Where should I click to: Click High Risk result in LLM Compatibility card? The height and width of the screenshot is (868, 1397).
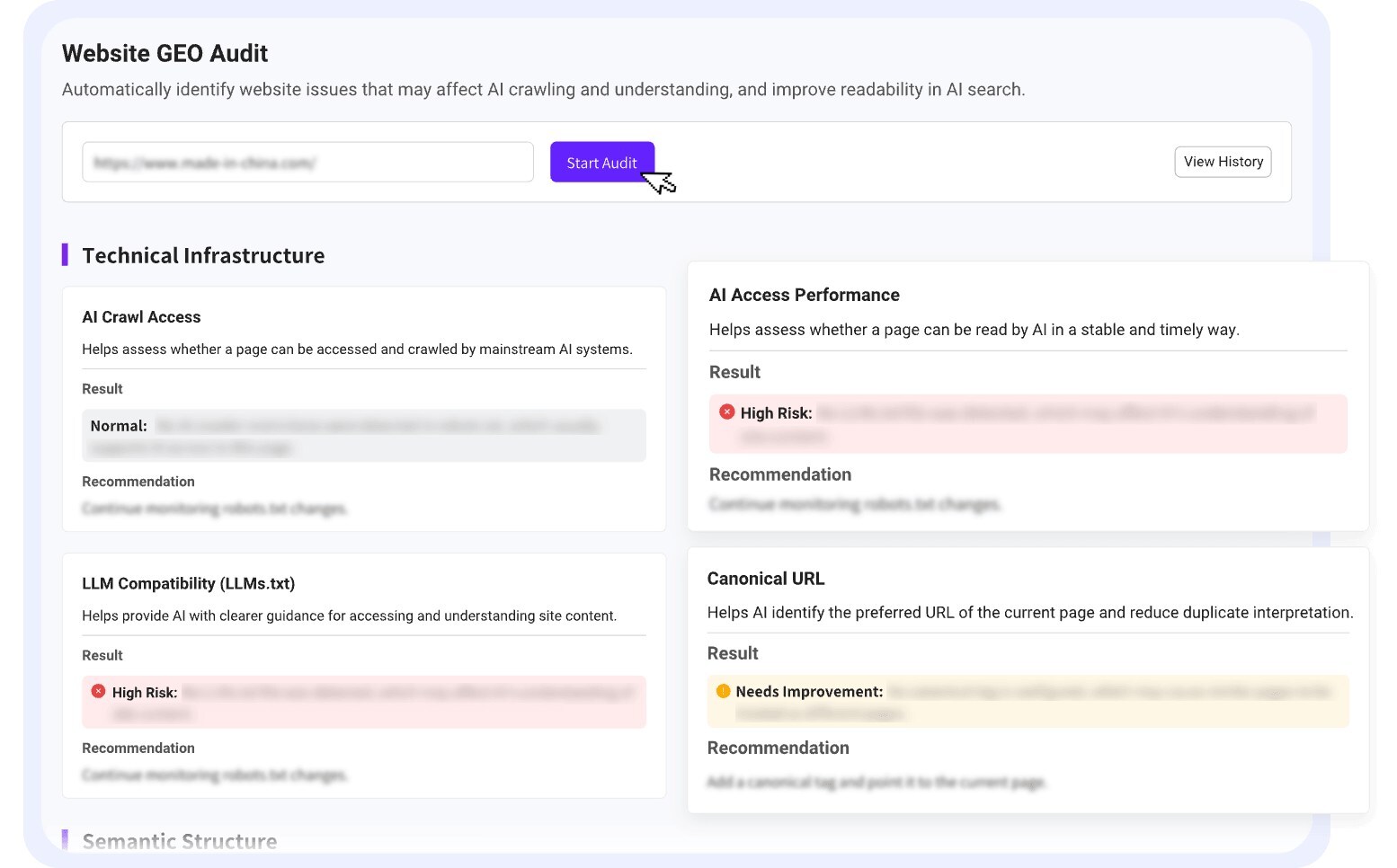[x=364, y=703]
